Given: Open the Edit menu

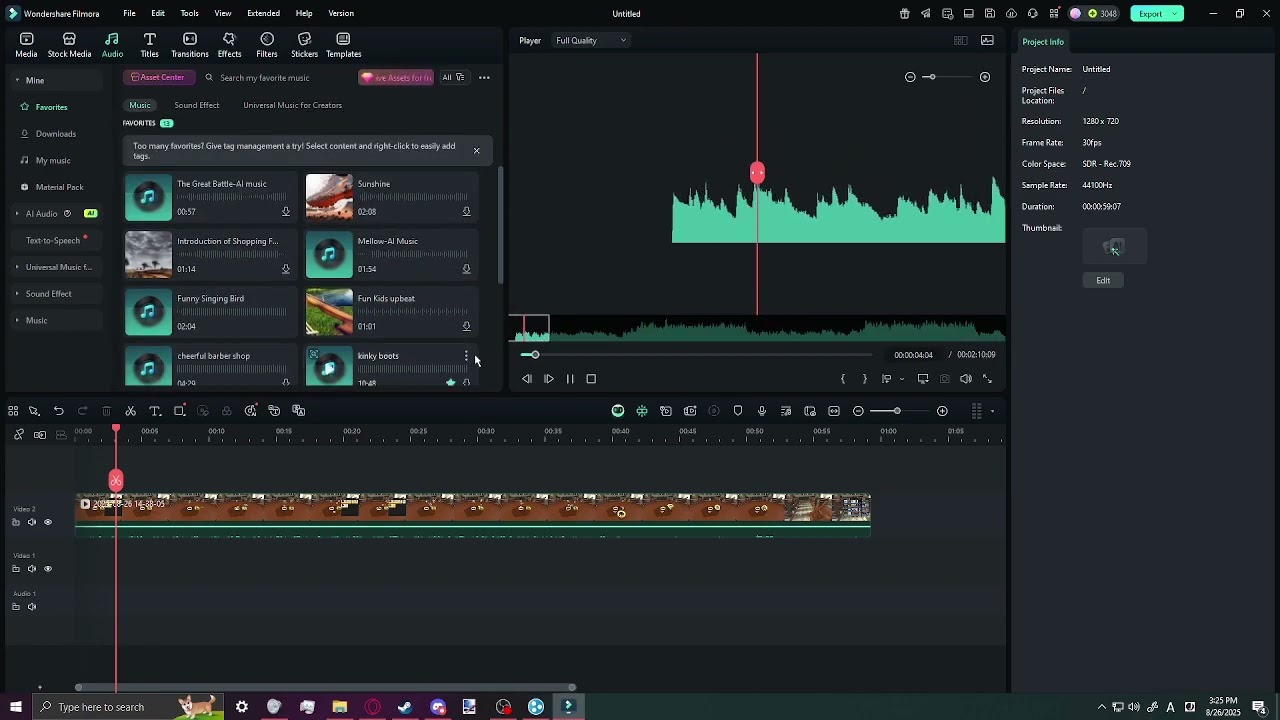Looking at the screenshot, I should point(158,14).
